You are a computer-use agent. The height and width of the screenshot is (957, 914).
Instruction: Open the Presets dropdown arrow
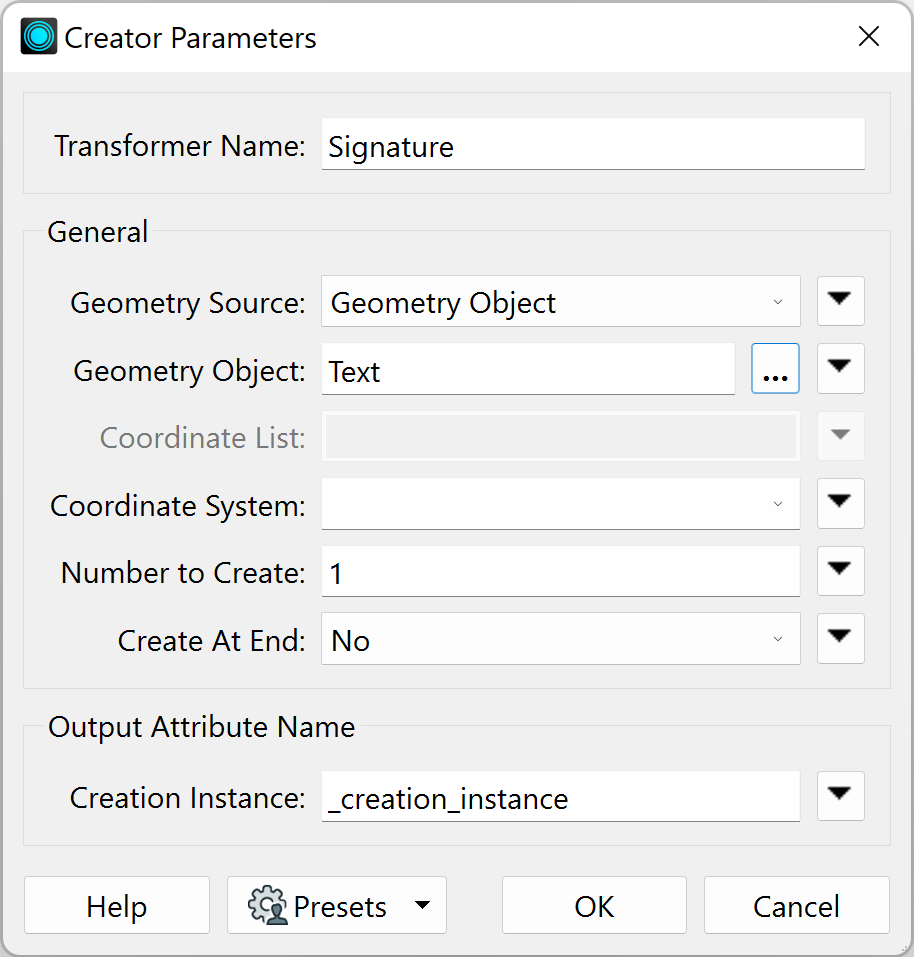(422, 905)
